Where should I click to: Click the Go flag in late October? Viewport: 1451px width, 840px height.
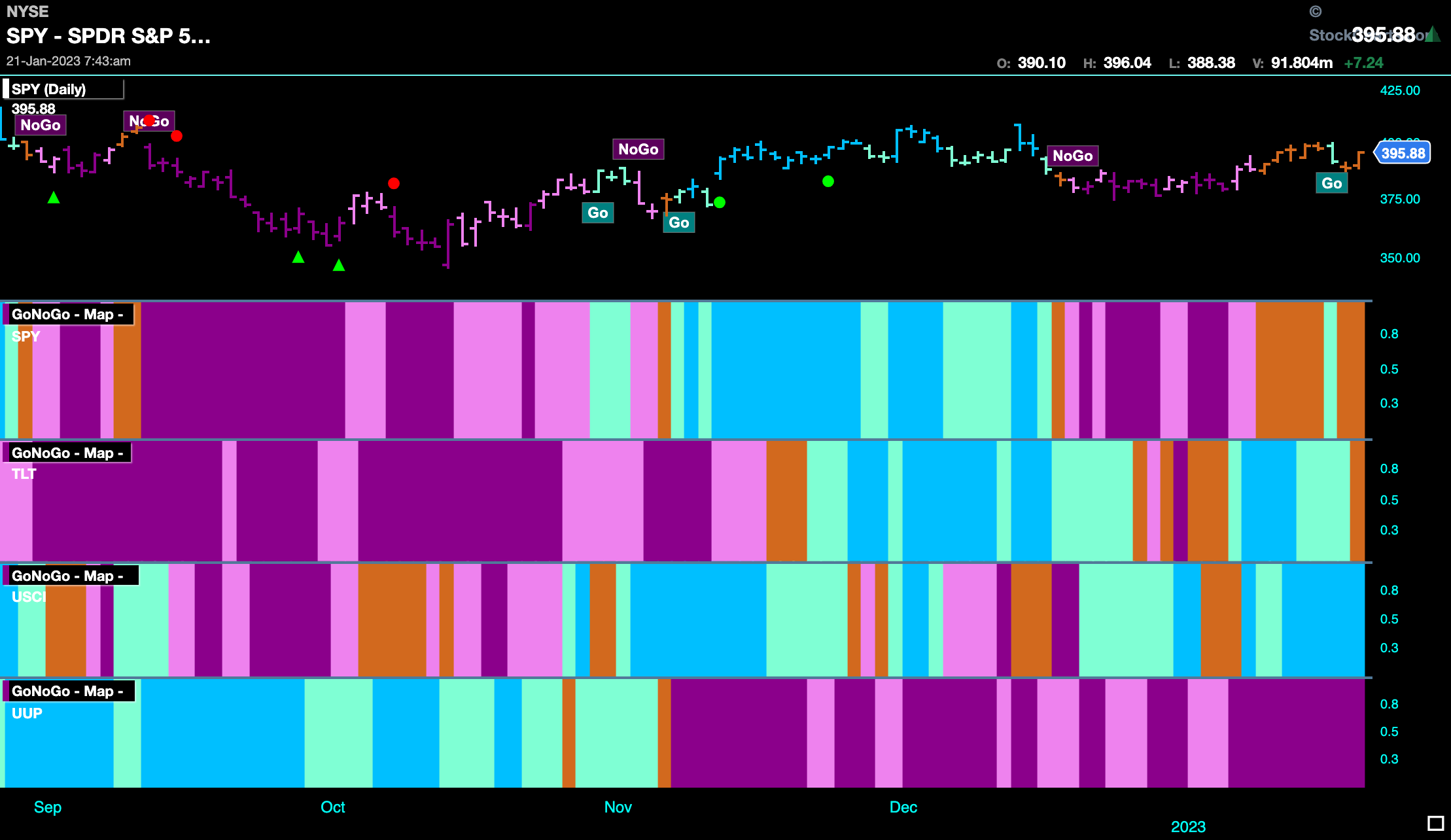[x=598, y=213]
